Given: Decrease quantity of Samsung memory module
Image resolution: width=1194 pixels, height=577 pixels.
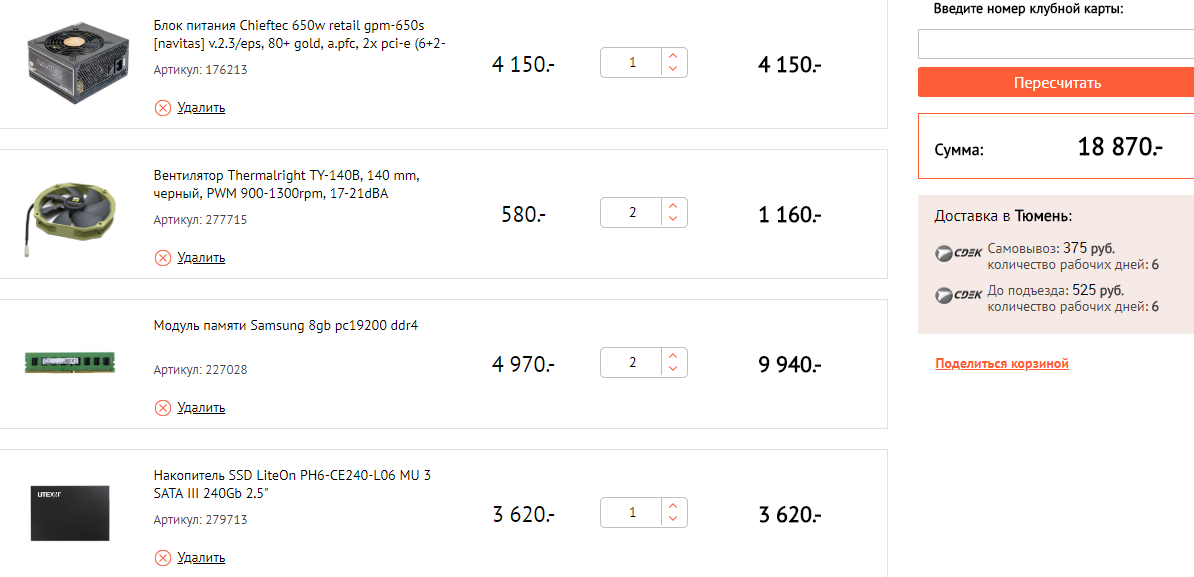Looking at the screenshot, I should tap(673, 369).
